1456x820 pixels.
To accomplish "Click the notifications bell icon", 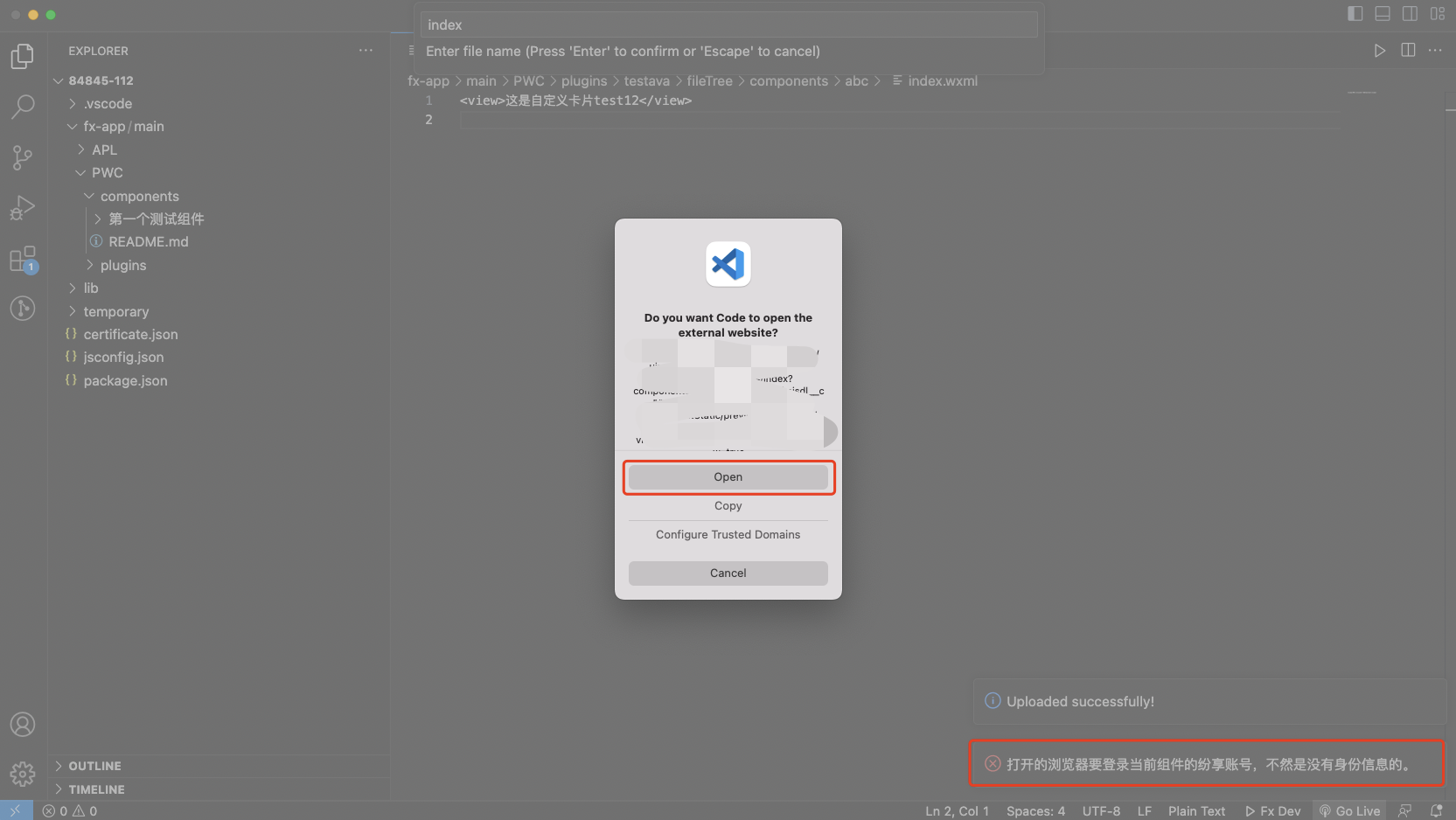I will pyautogui.click(x=1436, y=810).
